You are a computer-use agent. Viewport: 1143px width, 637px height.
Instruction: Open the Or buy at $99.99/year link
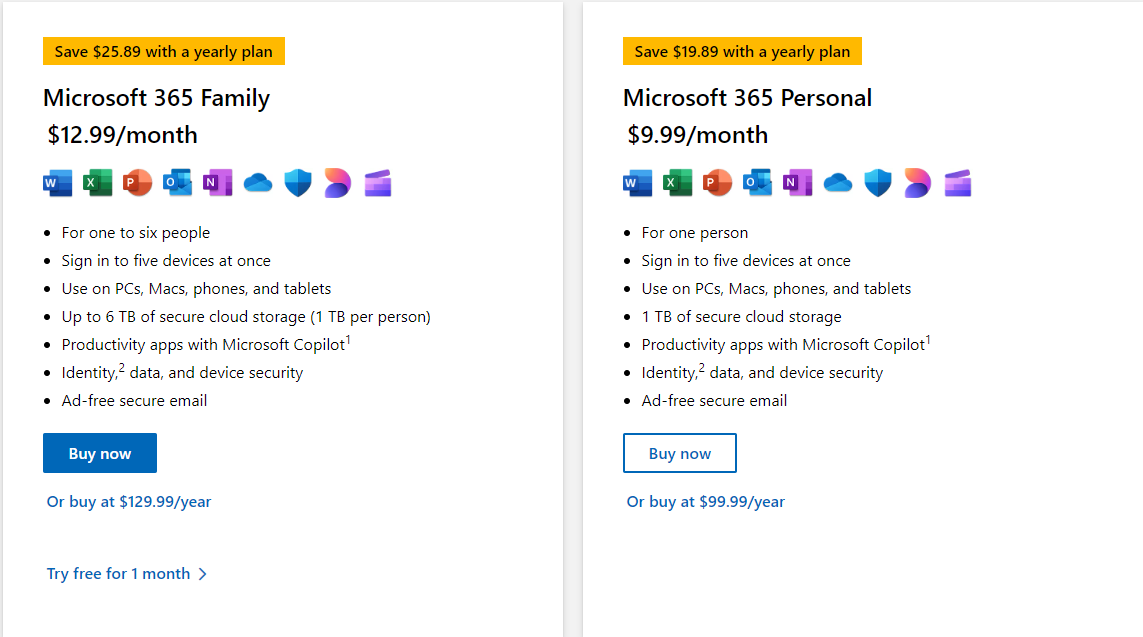pyautogui.click(x=706, y=501)
